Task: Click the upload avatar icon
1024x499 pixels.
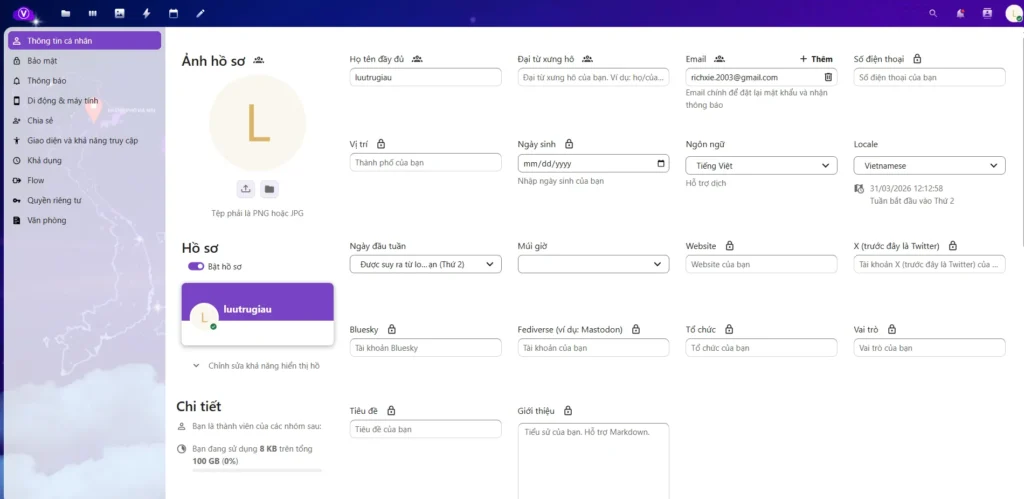Action: coord(246,189)
